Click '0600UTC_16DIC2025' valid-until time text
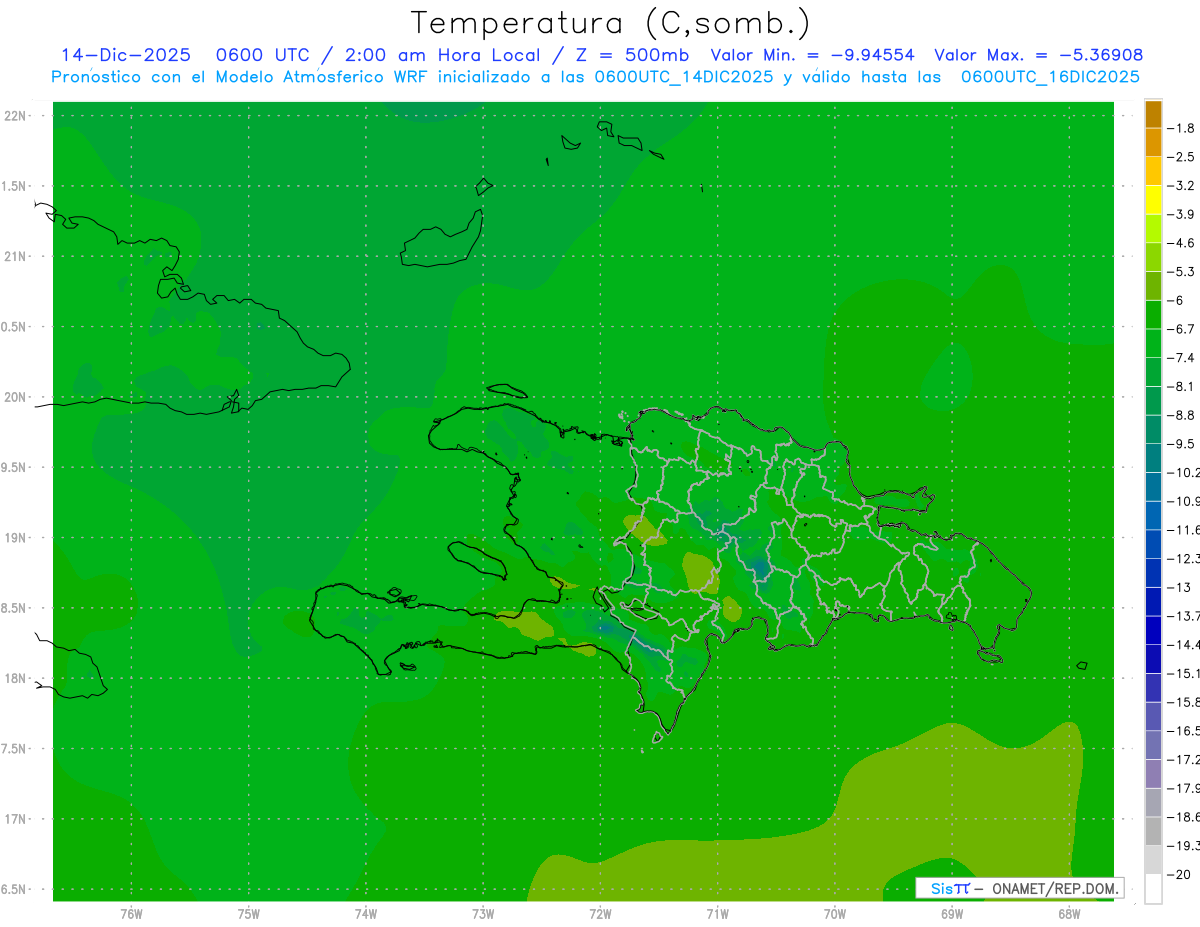The width and height of the screenshot is (1200, 927). (1050, 77)
